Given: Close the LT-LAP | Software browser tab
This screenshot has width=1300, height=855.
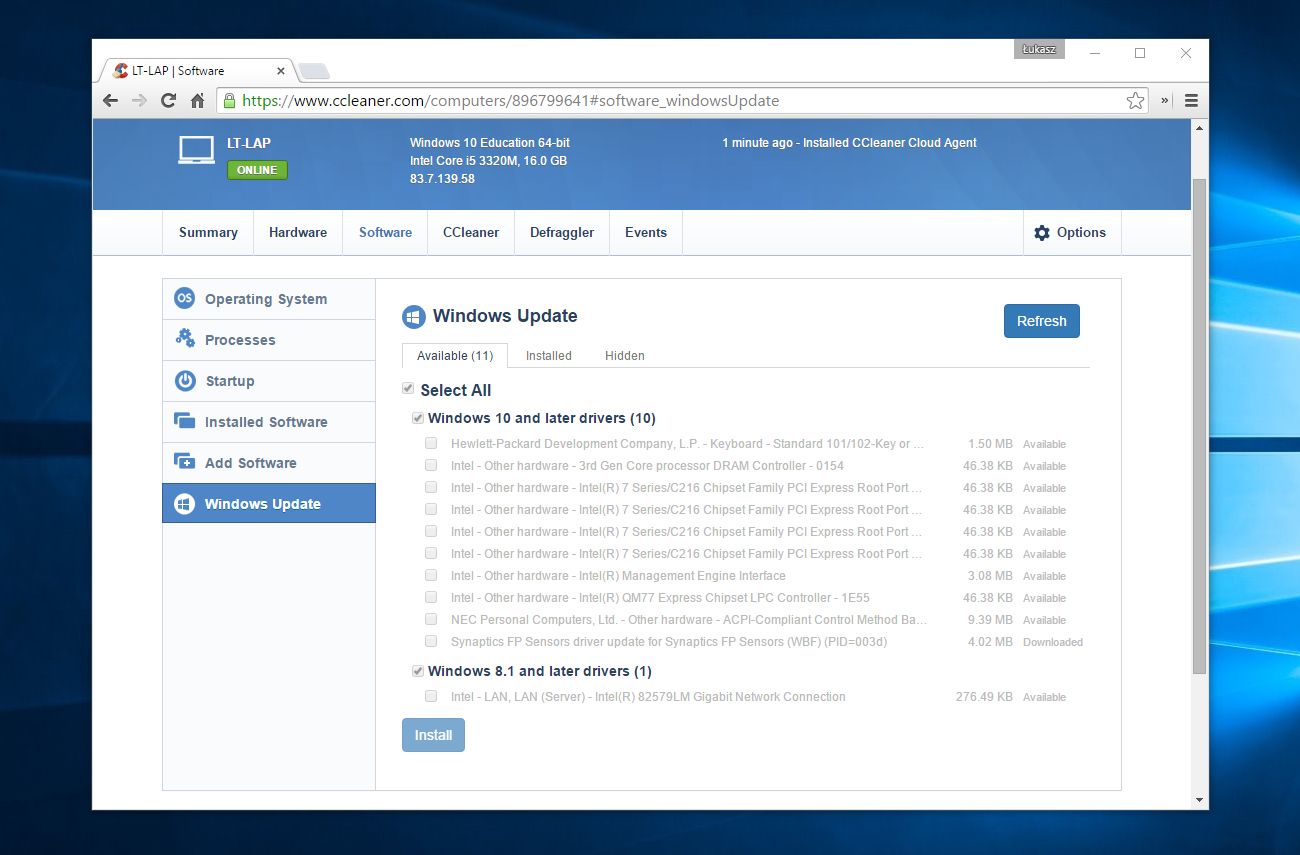Looking at the screenshot, I should pos(281,71).
